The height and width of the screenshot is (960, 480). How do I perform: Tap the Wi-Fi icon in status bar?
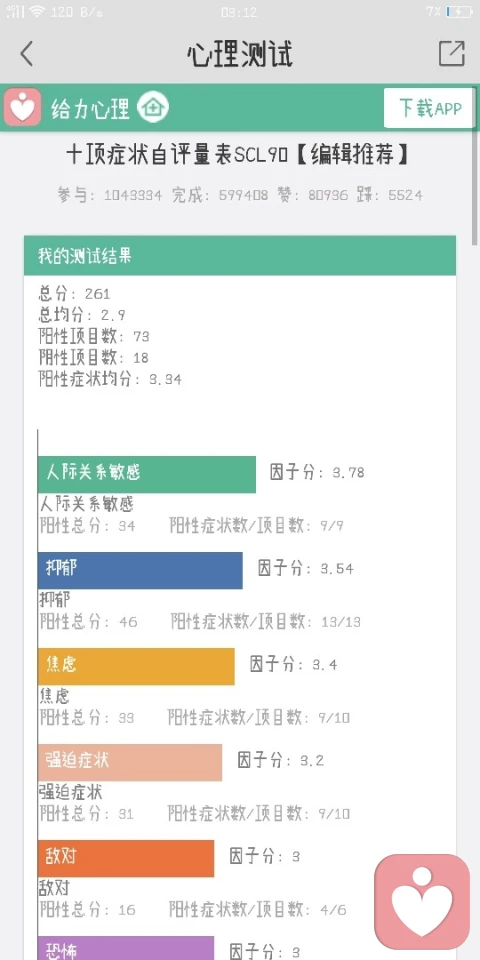click(37, 12)
